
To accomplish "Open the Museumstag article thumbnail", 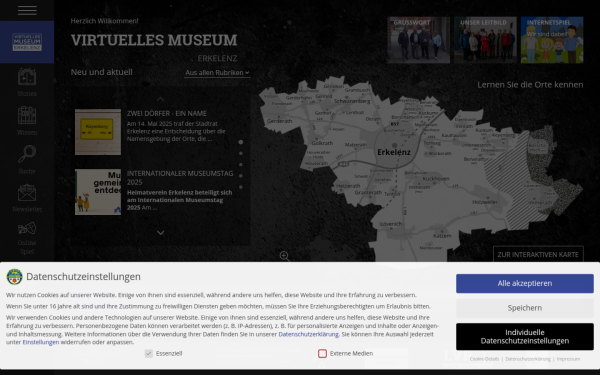I will (98, 192).
